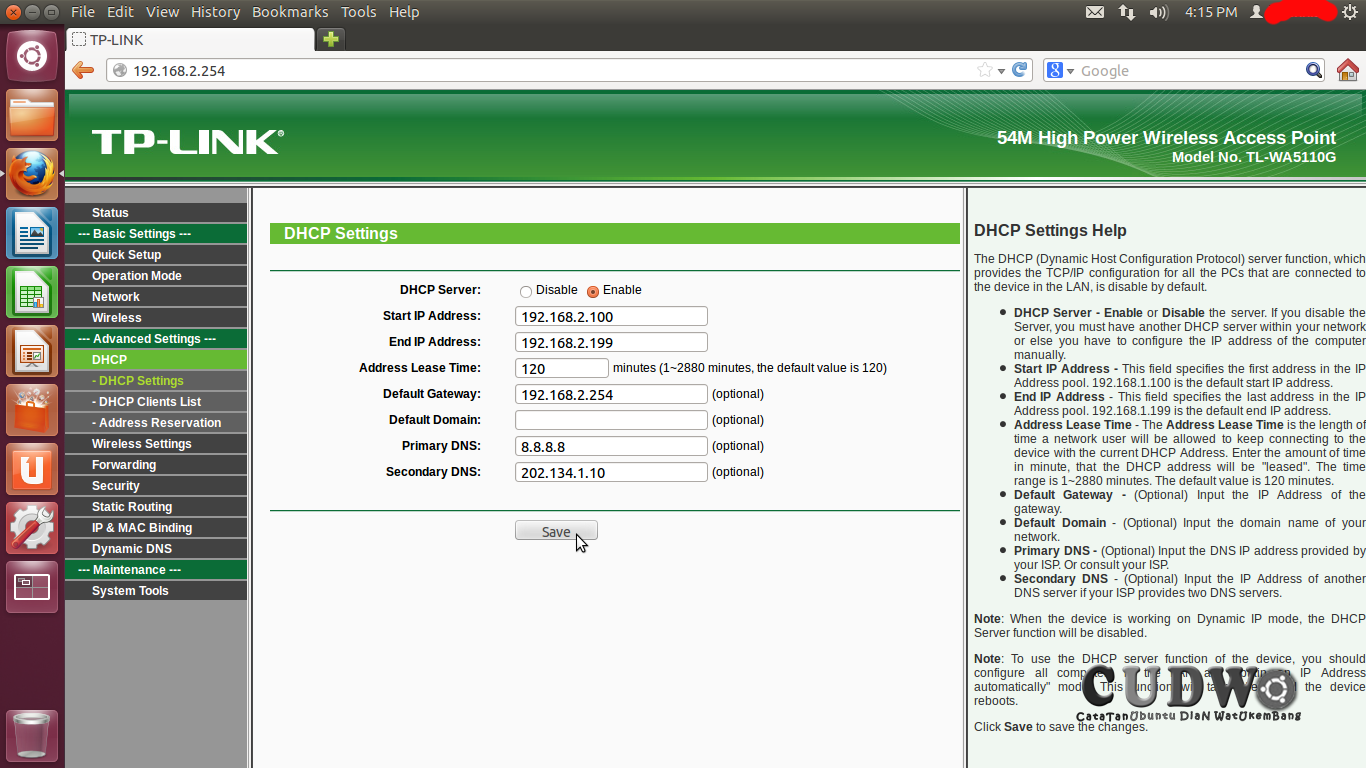
Task: Open the session gear menu
Action: pos(1350,12)
